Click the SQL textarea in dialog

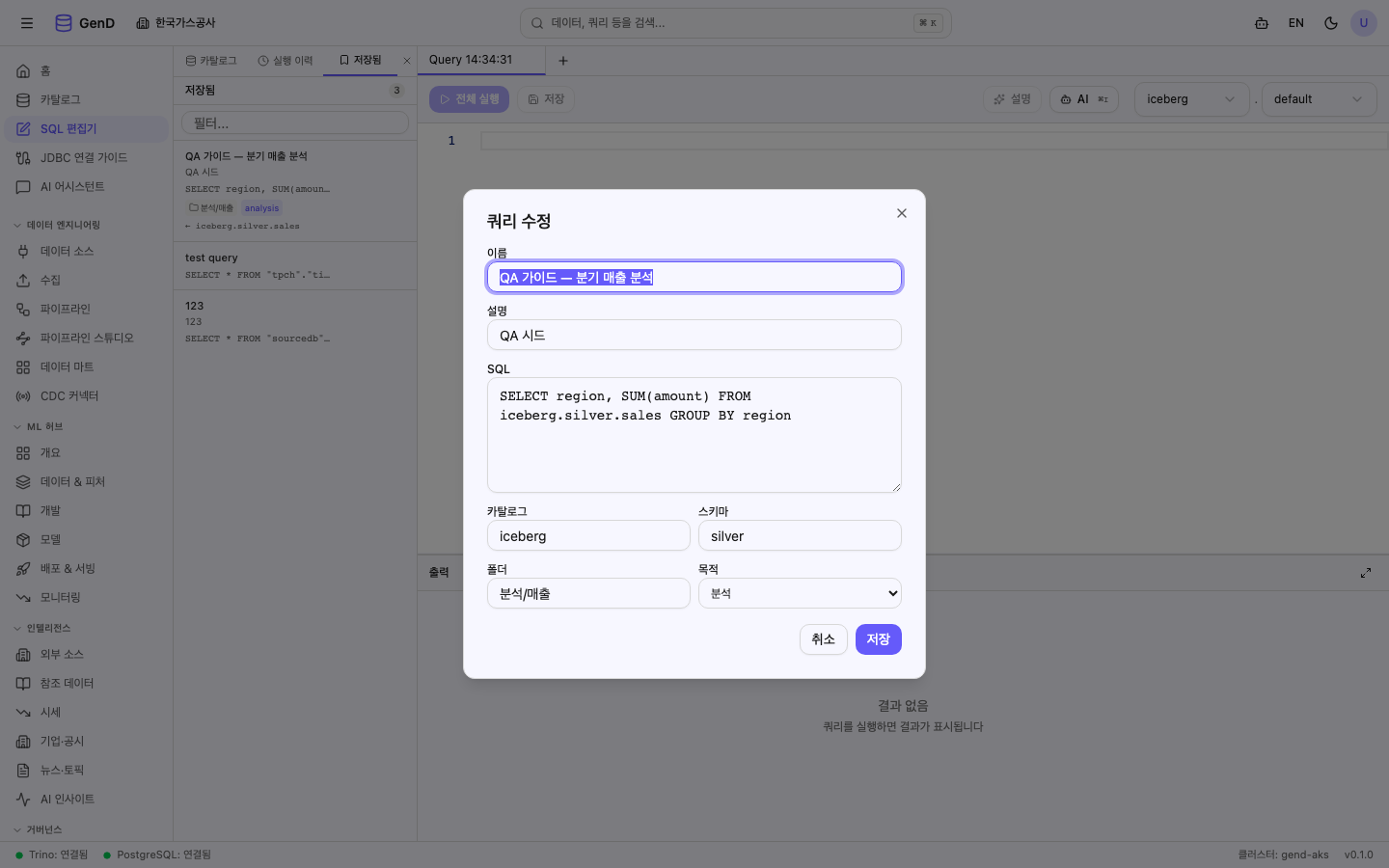click(x=694, y=435)
